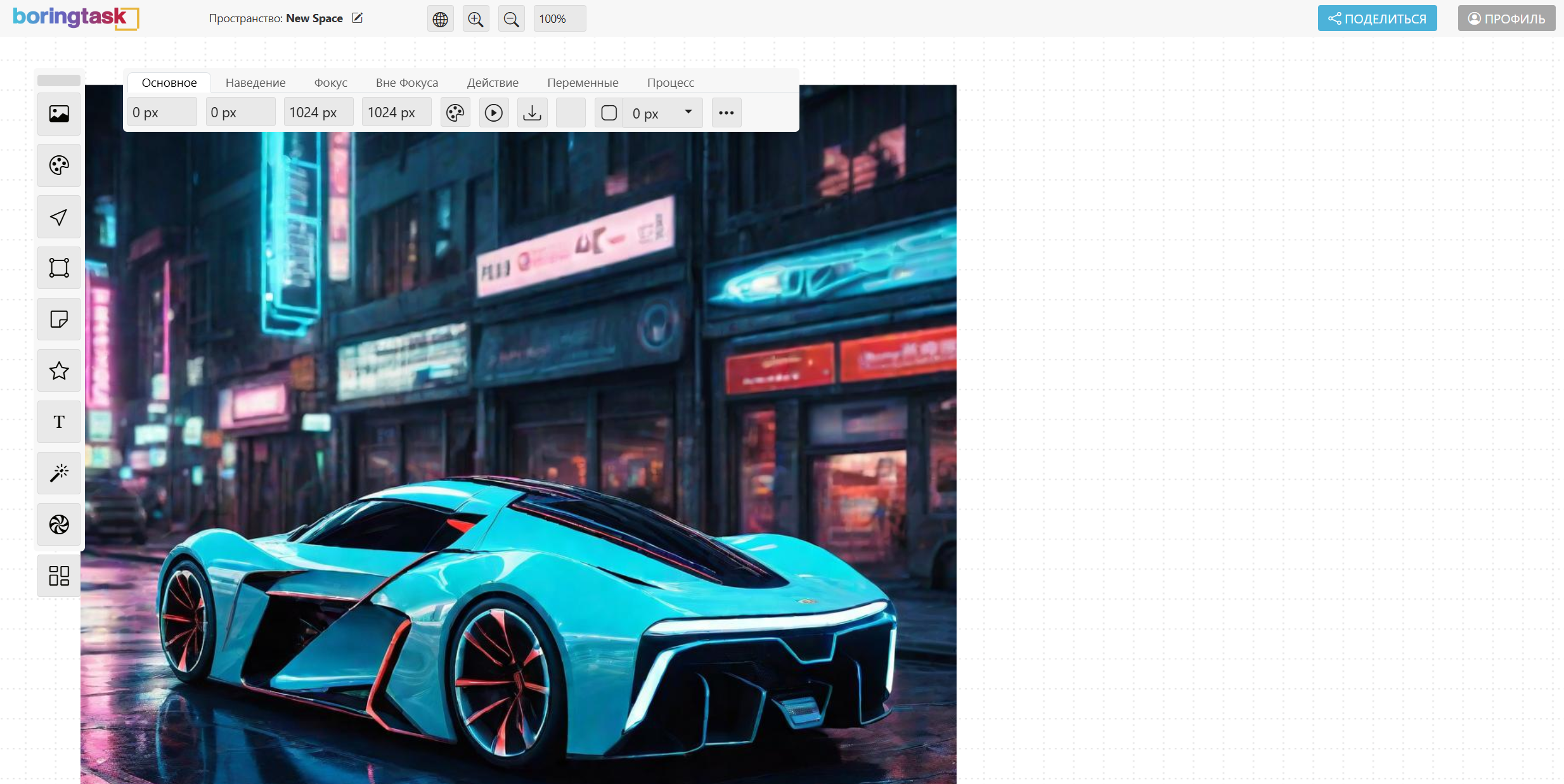Open the three dots more options menu
1564x784 pixels.
click(726, 113)
